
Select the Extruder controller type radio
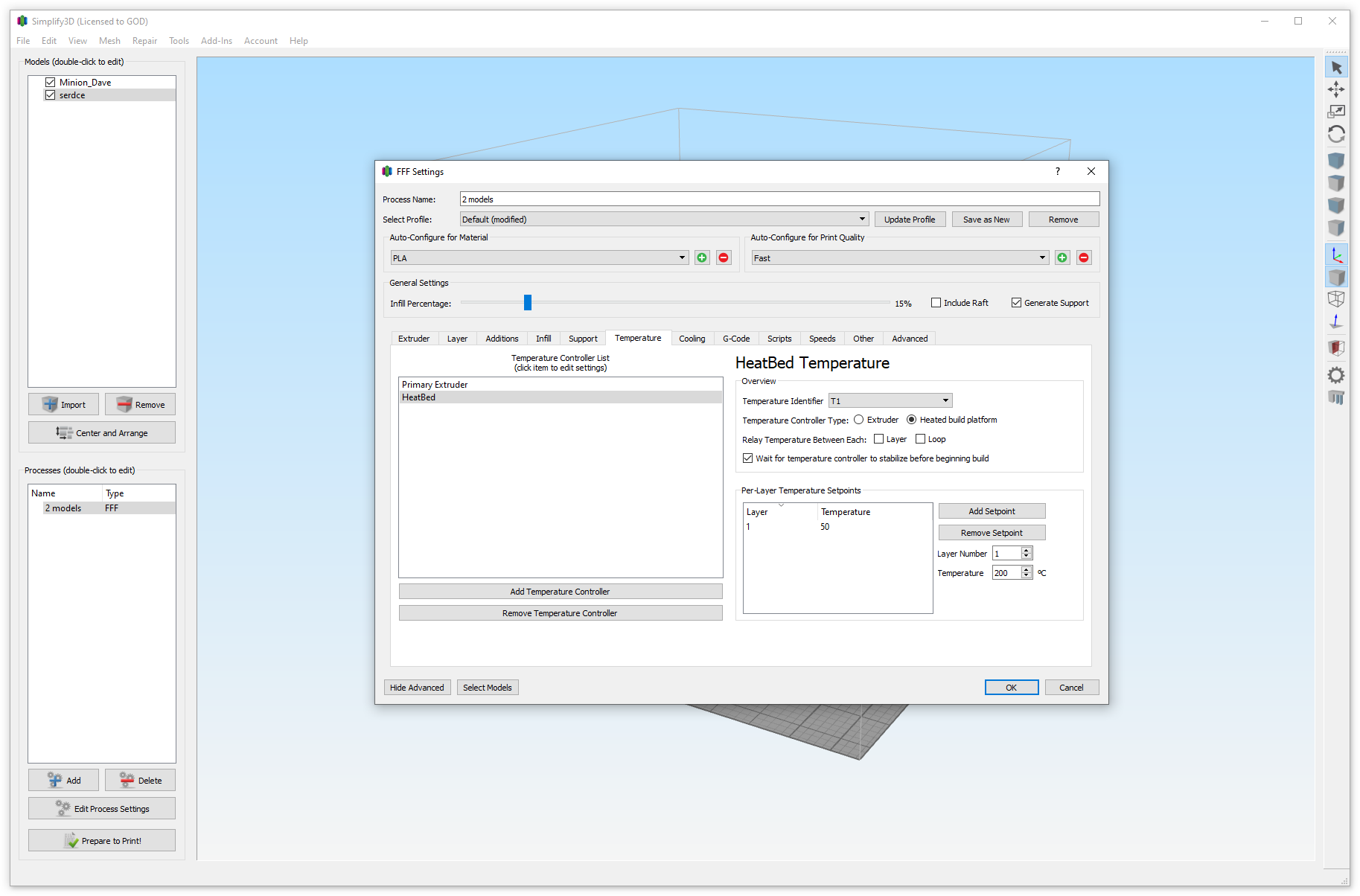click(859, 420)
